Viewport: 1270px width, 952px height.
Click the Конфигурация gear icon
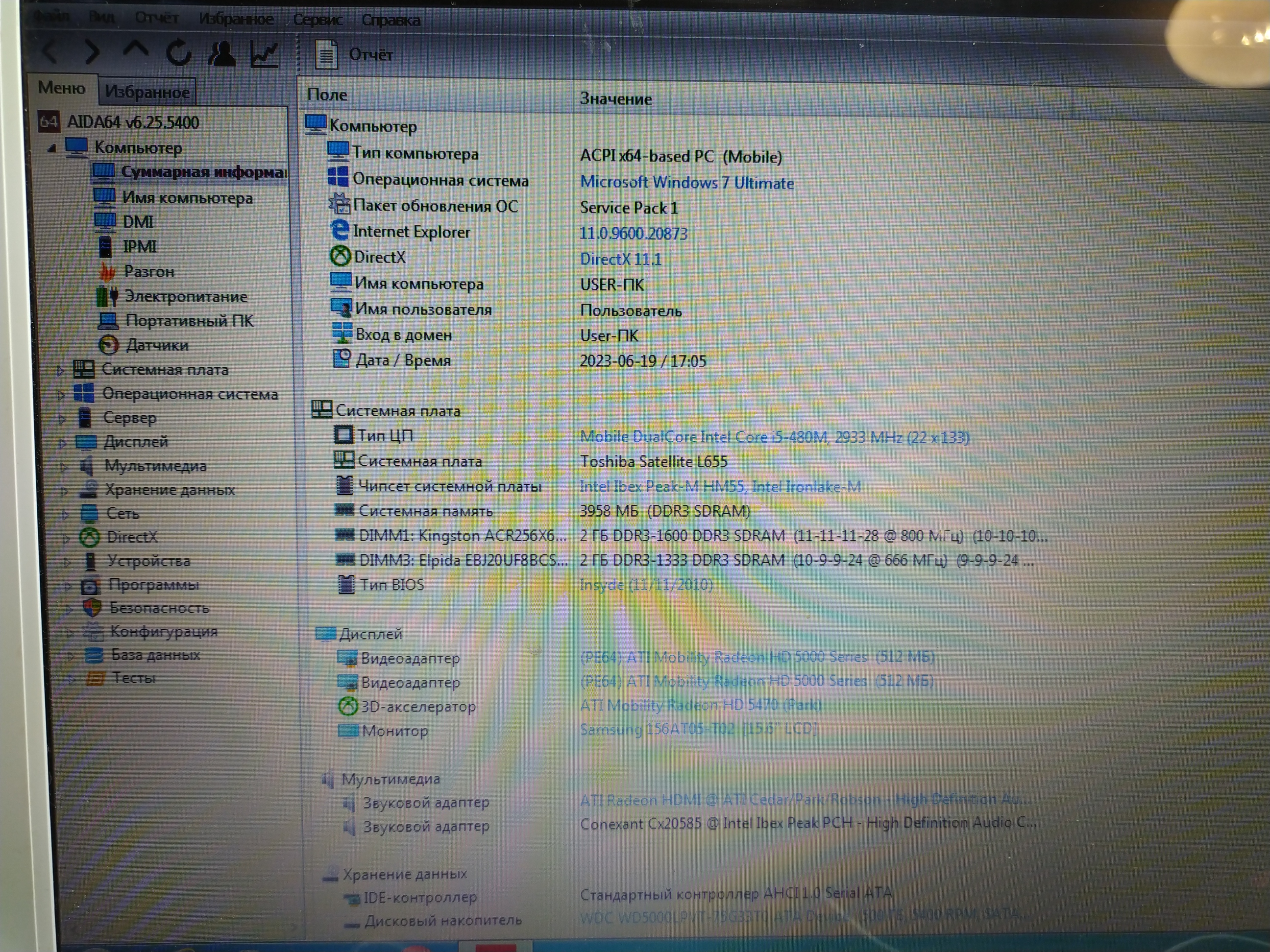[93, 631]
